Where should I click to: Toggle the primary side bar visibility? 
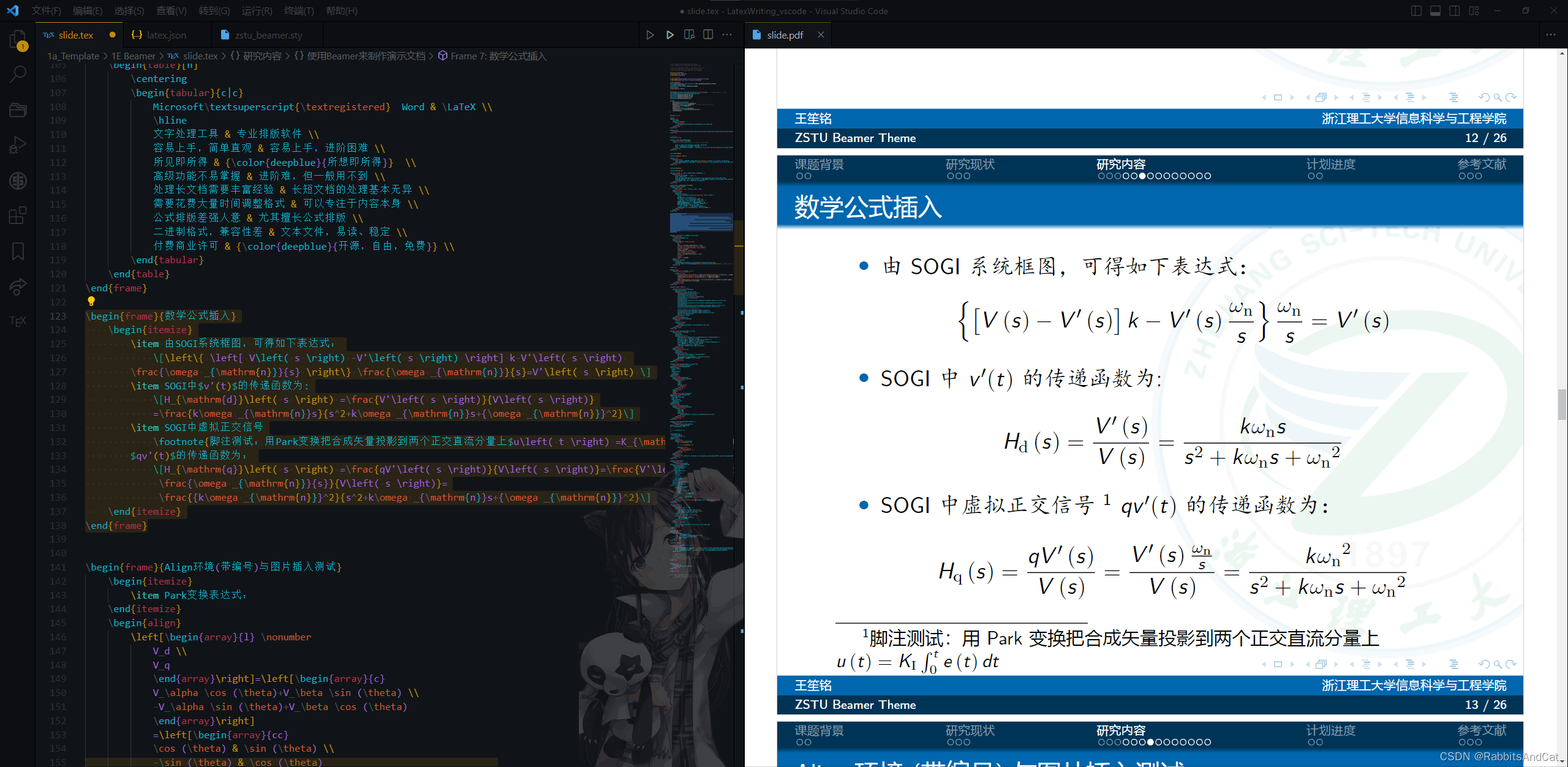[1415, 10]
